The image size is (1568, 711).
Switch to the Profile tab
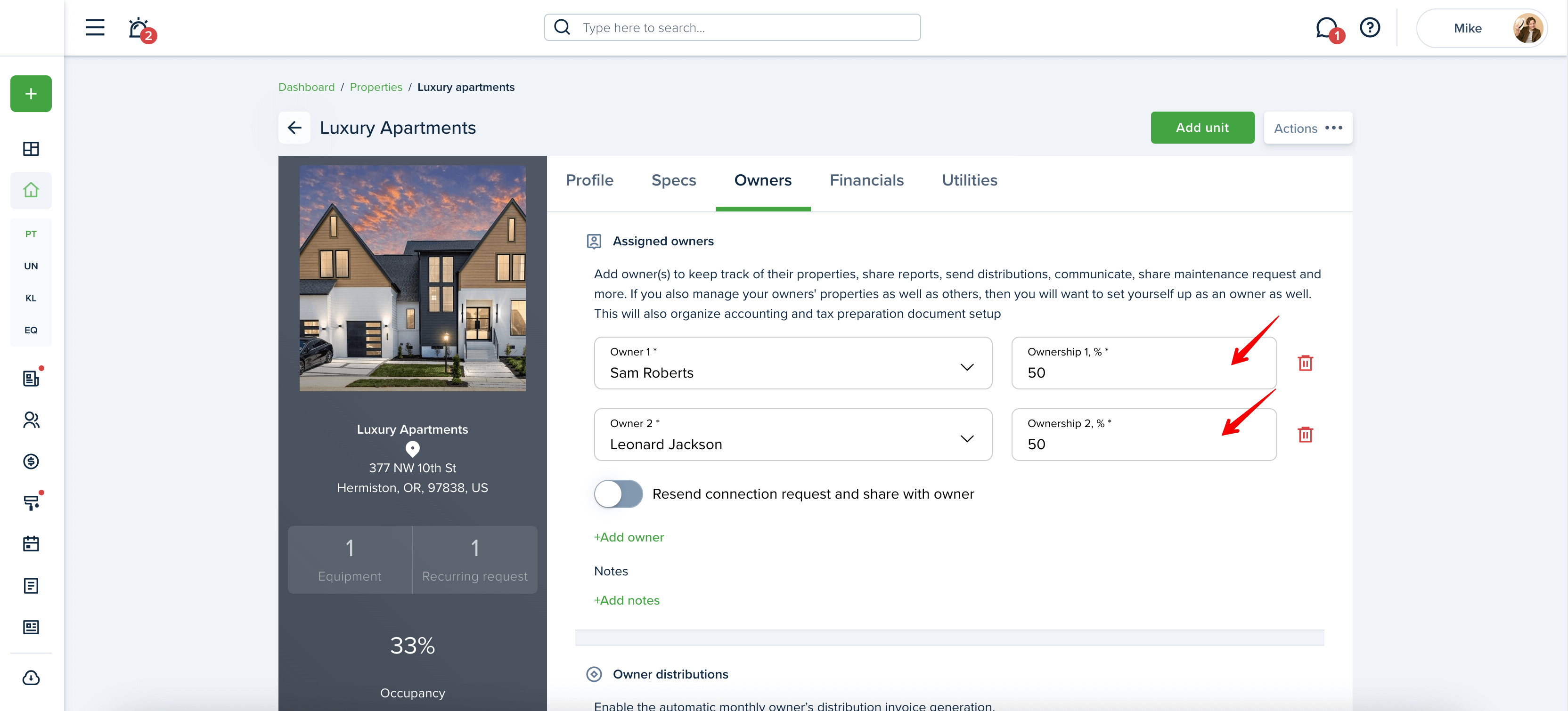(x=589, y=181)
